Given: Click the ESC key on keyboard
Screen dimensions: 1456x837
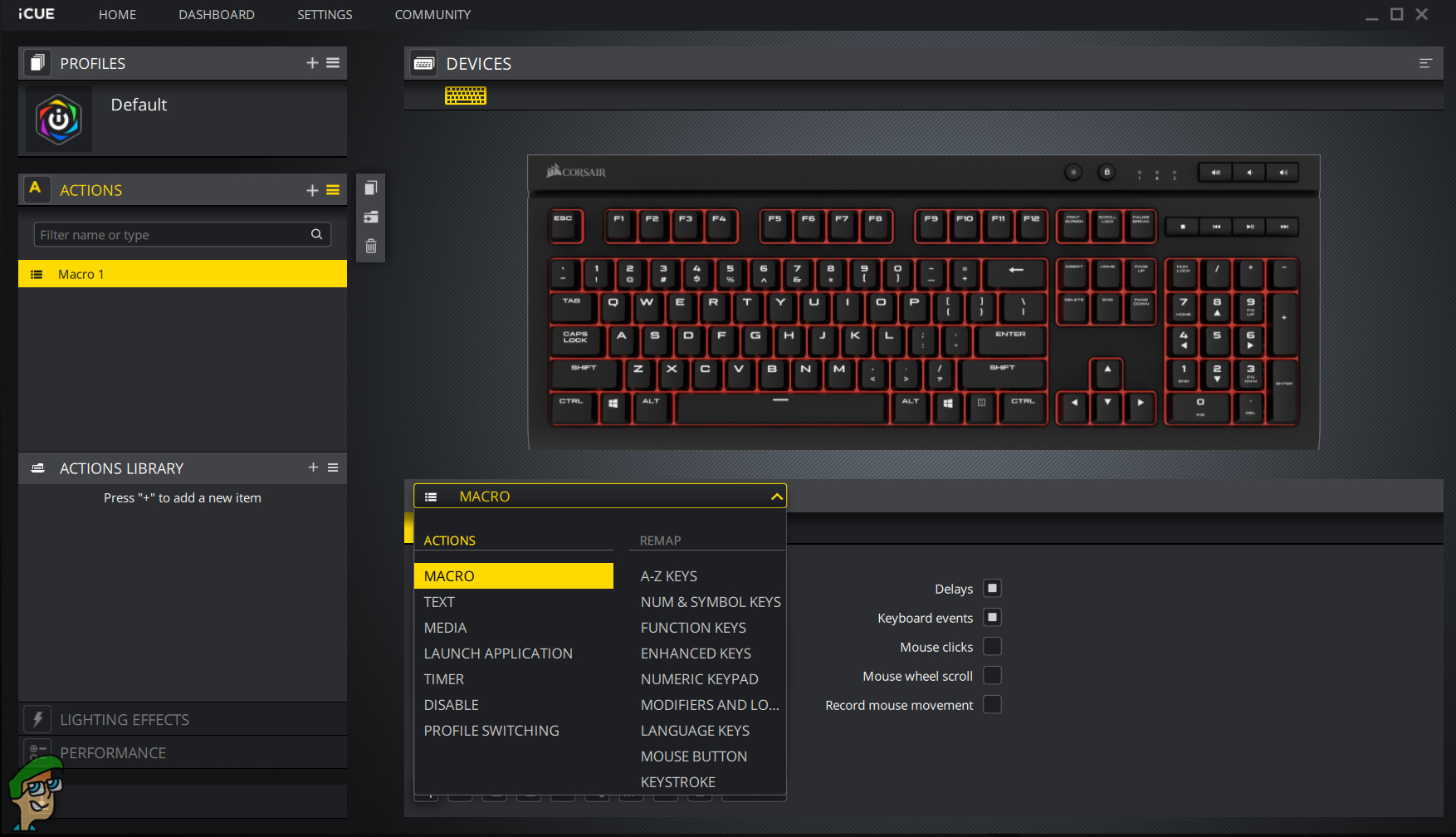Looking at the screenshot, I should (x=565, y=226).
